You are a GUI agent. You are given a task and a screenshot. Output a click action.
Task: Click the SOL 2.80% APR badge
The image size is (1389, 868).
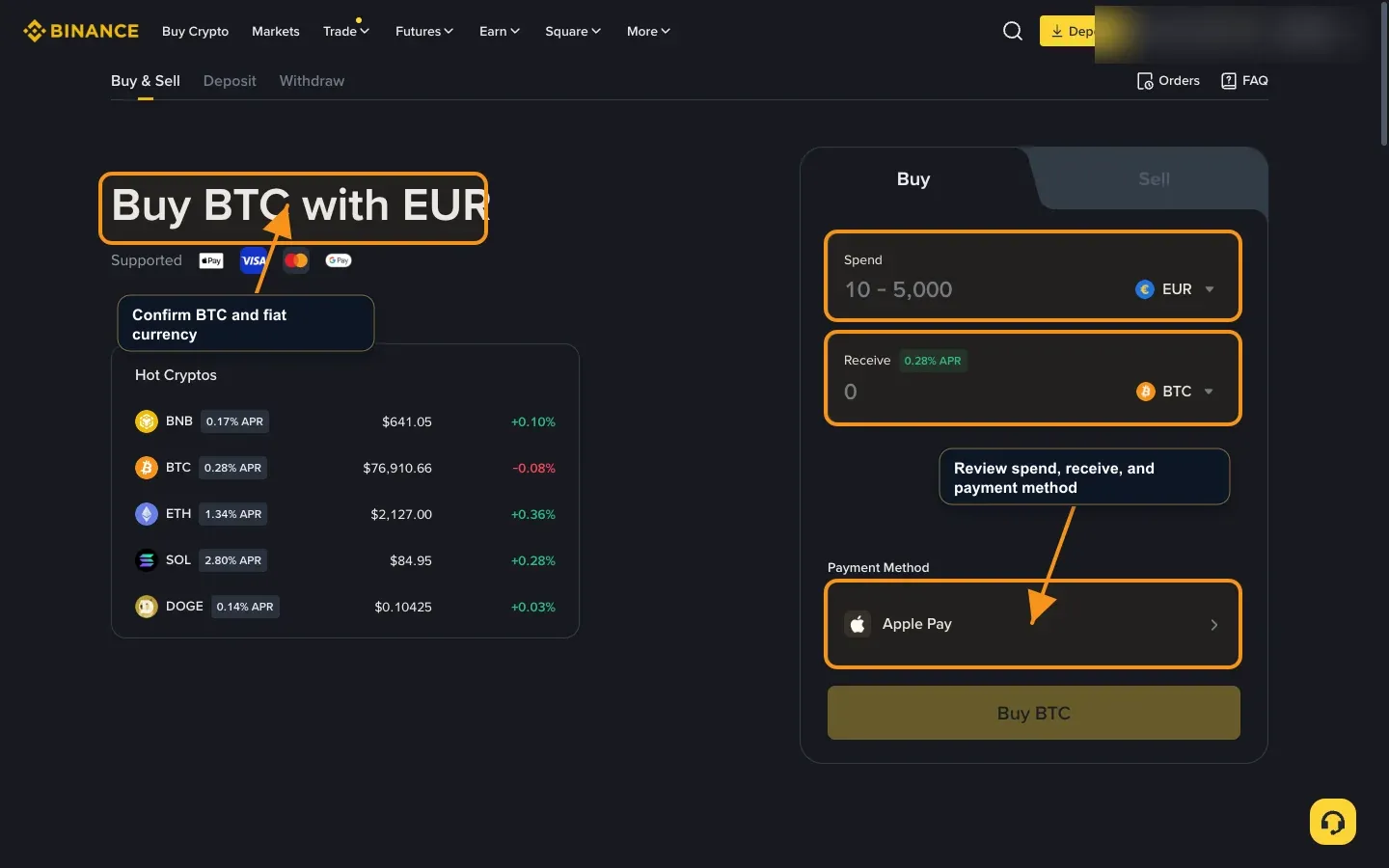232,560
